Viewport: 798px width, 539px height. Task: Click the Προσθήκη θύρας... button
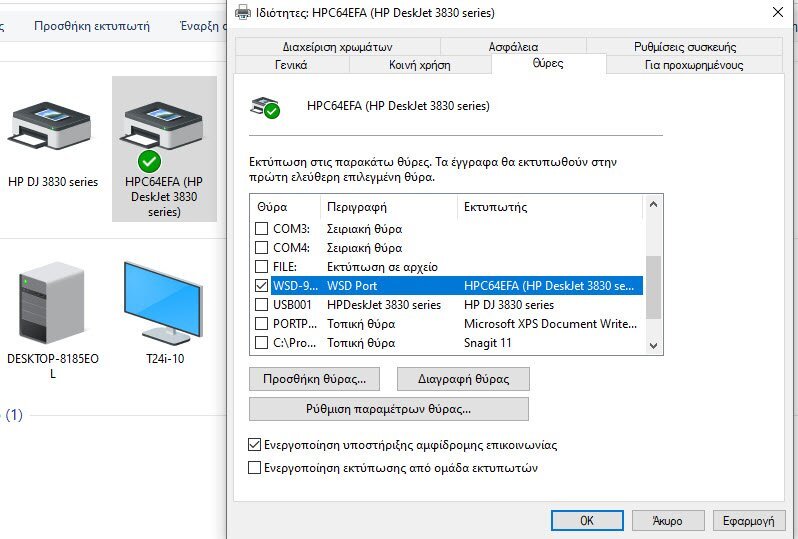[x=315, y=379]
